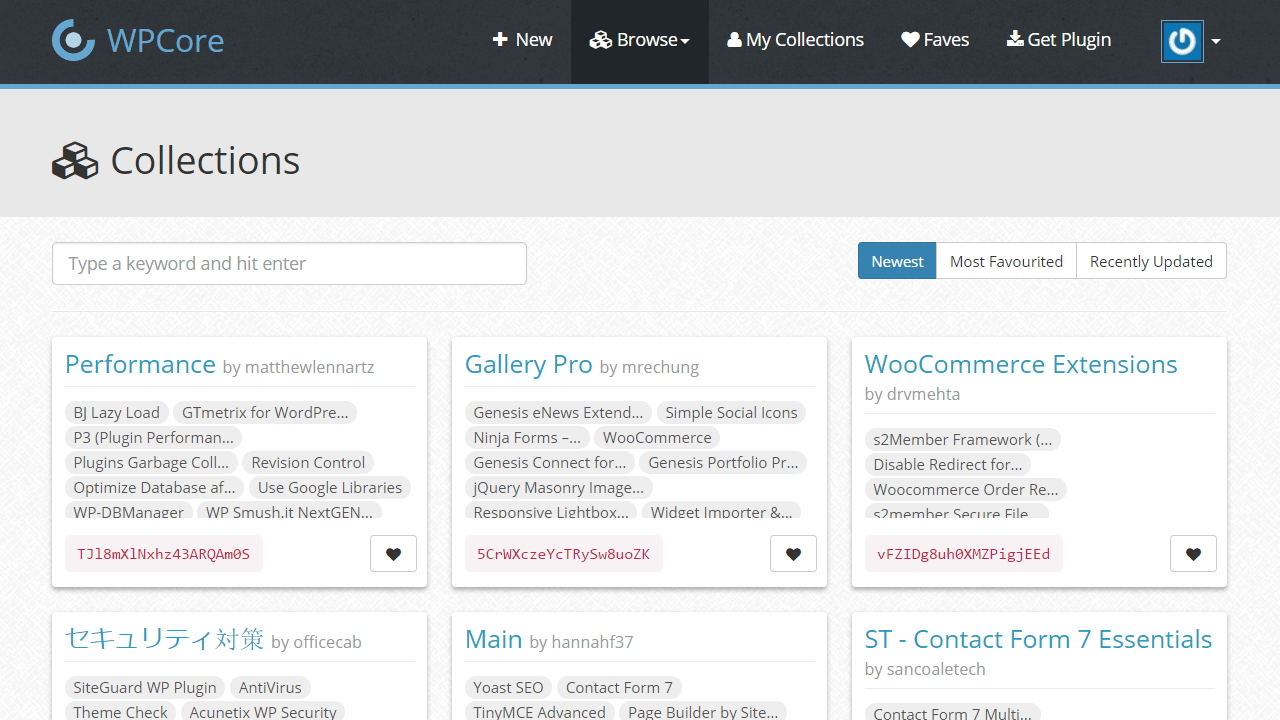
Task: Select the Recently Updated sort tab
Action: click(x=1151, y=261)
